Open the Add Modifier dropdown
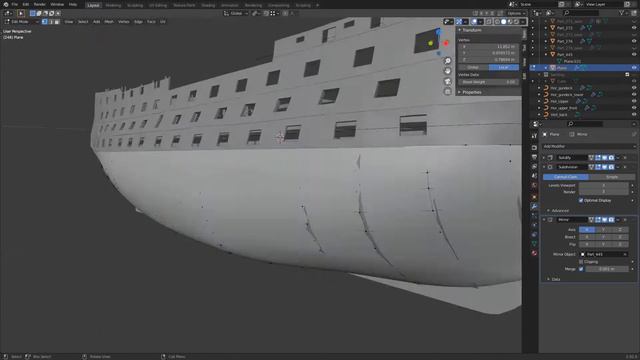640x360 pixels. (588, 146)
